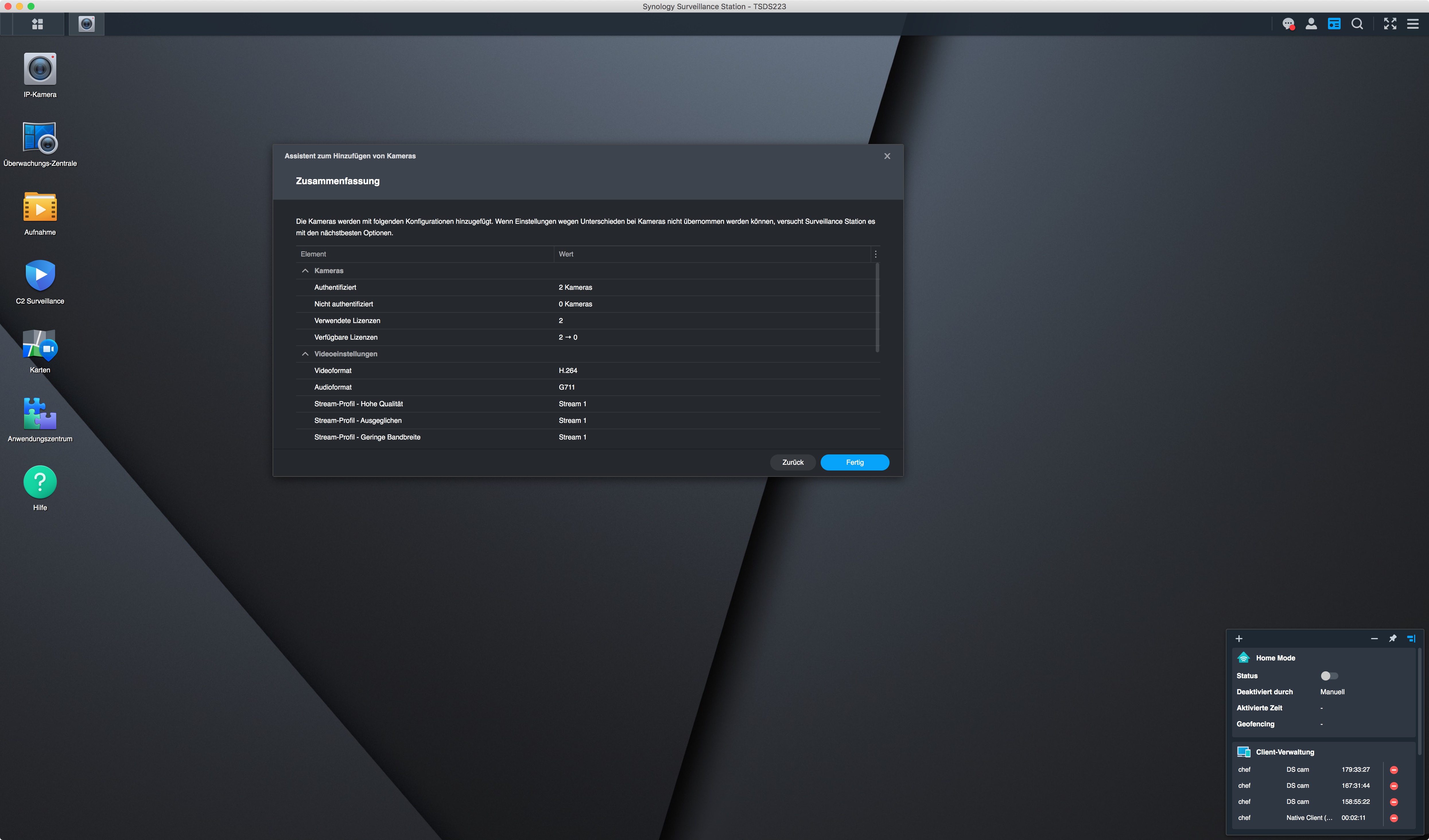Toggle the Home Mode status switch
The width and height of the screenshot is (1429, 840).
(x=1329, y=676)
